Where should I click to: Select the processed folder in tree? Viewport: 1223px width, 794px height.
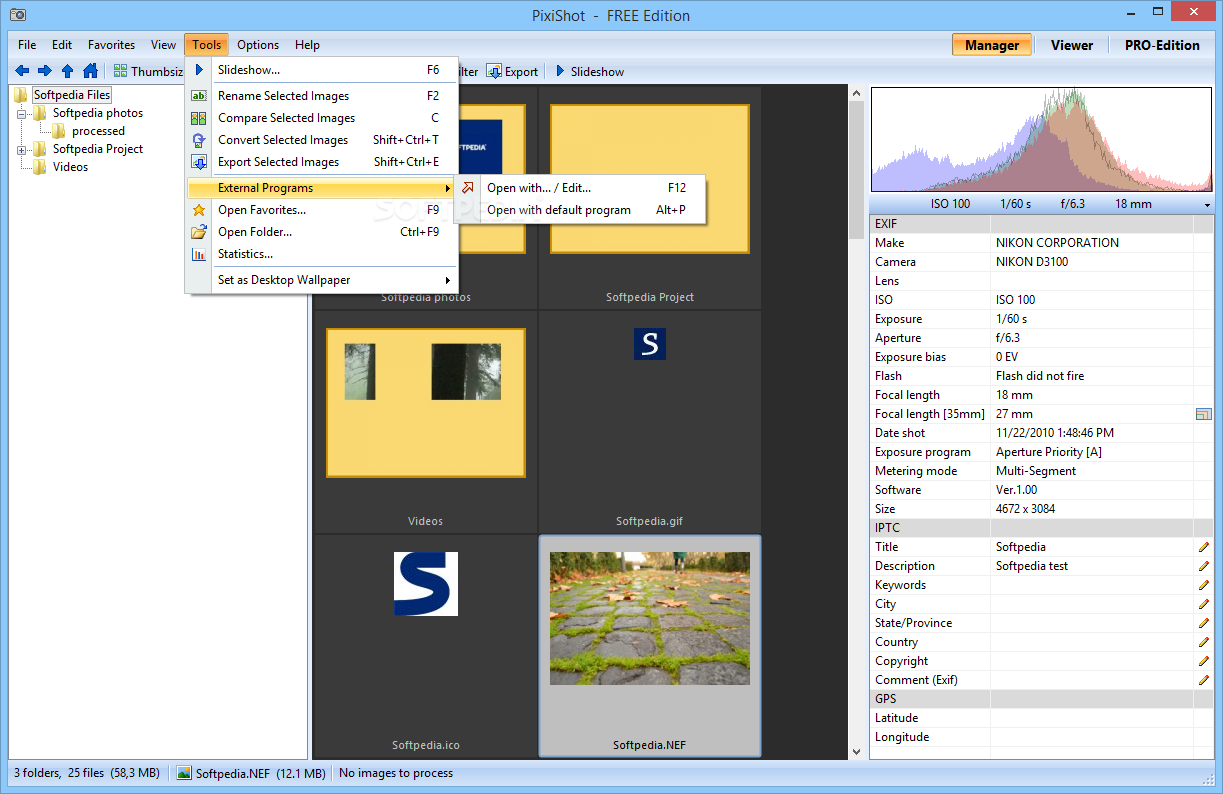point(98,131)
